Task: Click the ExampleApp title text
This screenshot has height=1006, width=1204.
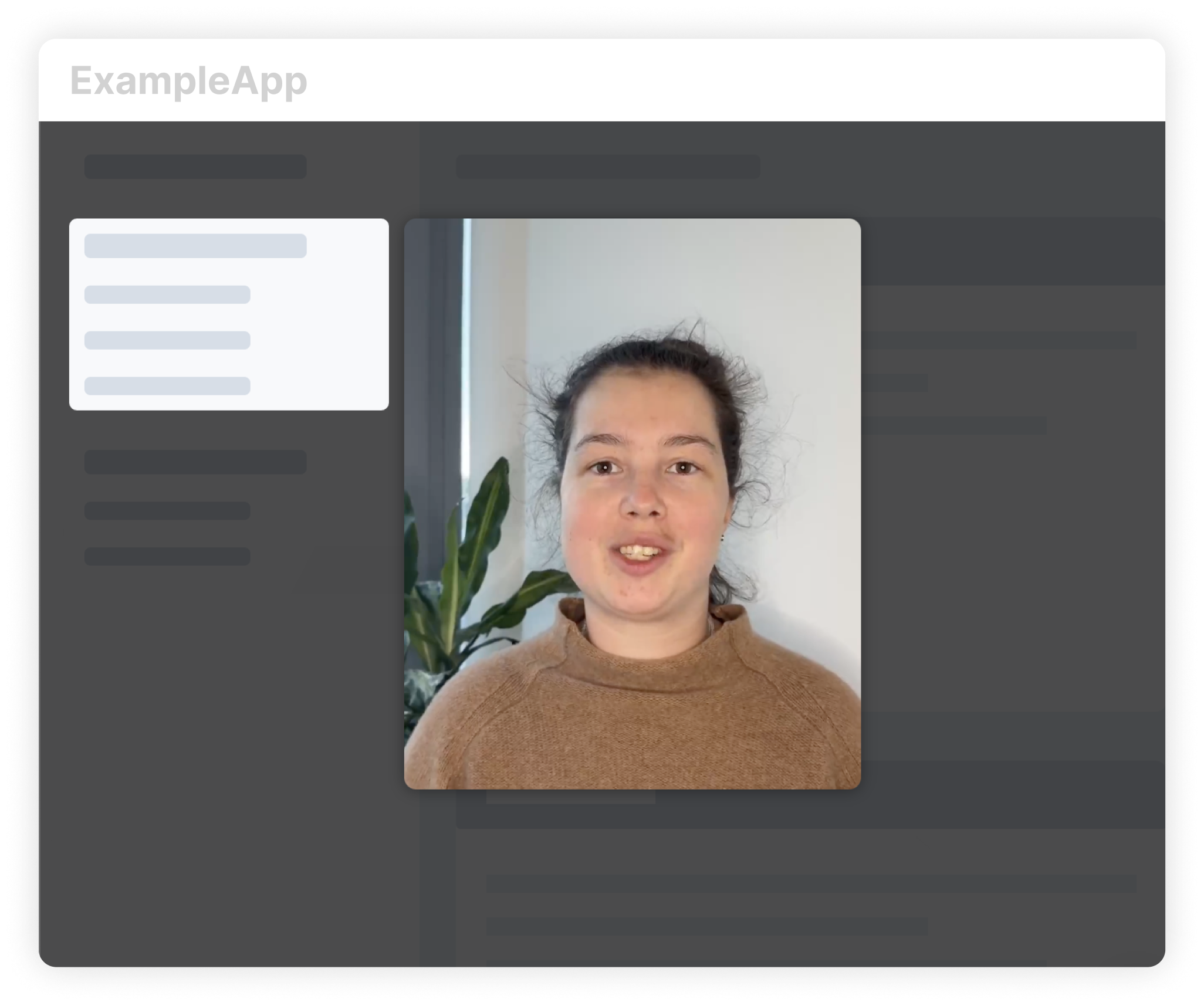Action: tap(188, 81)
